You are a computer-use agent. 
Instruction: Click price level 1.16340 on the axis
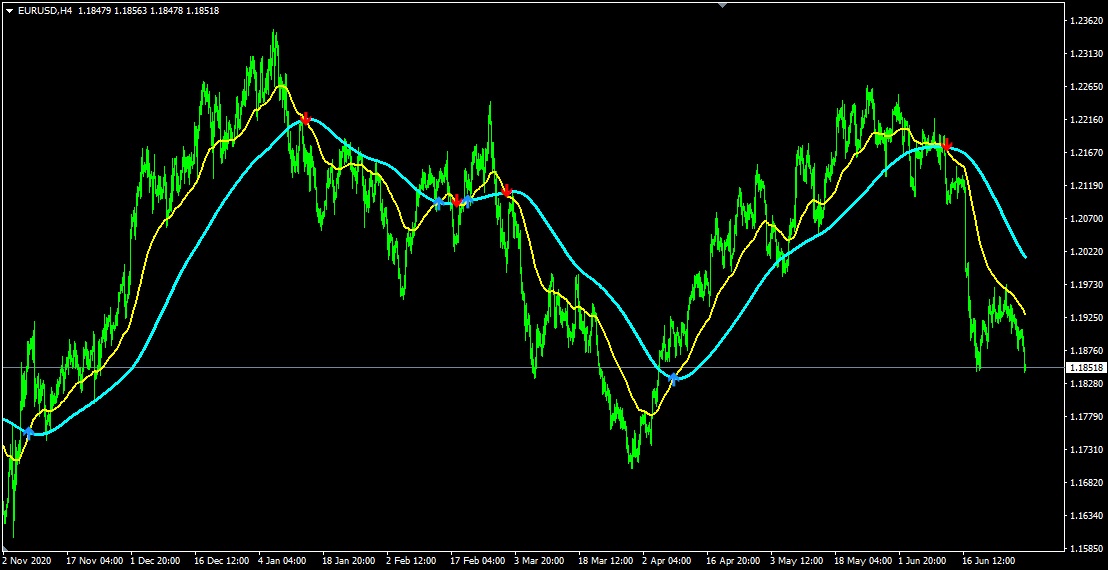[x=1088, y=516]
